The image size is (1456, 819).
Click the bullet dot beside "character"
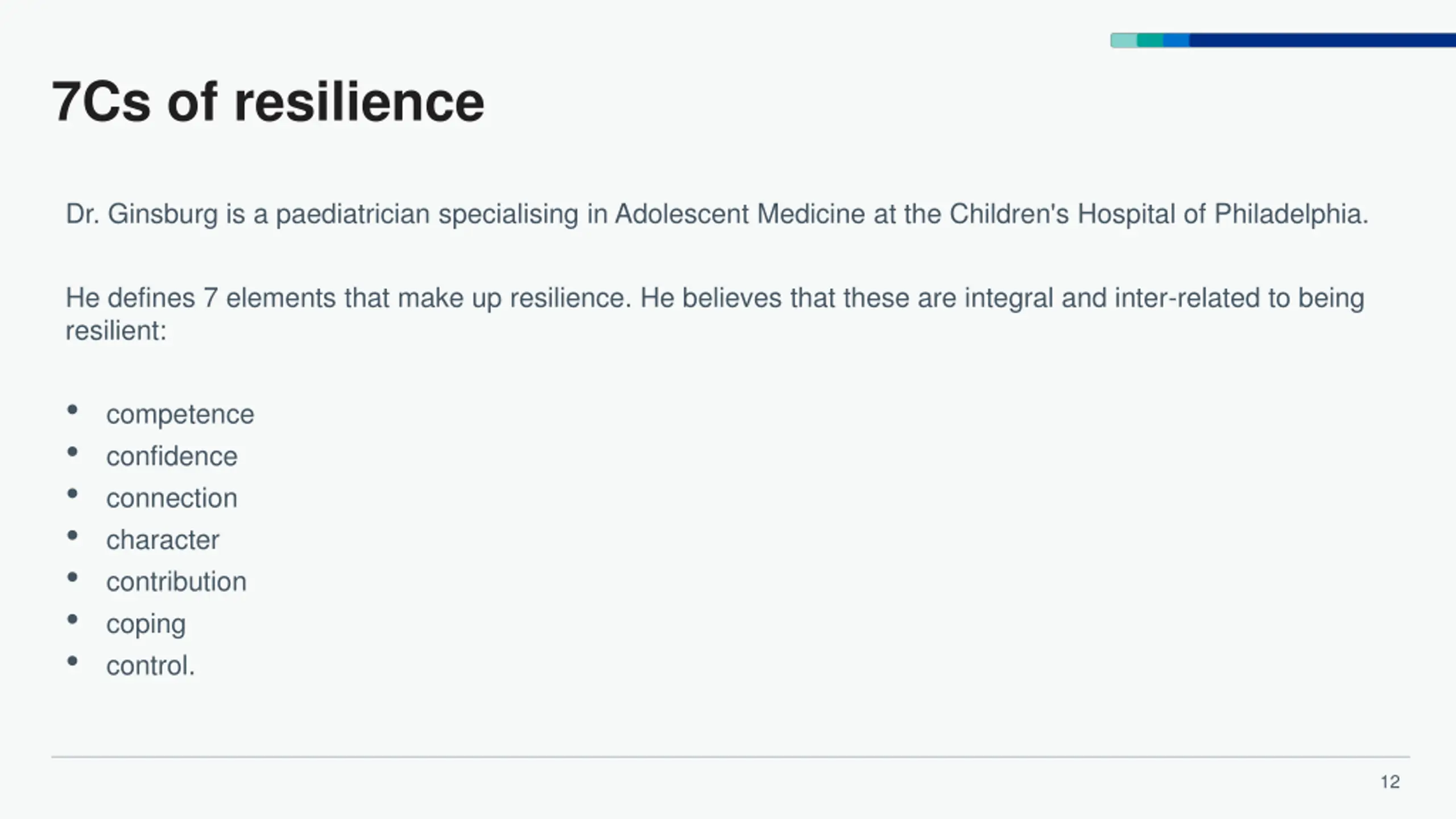pos(72,536)
